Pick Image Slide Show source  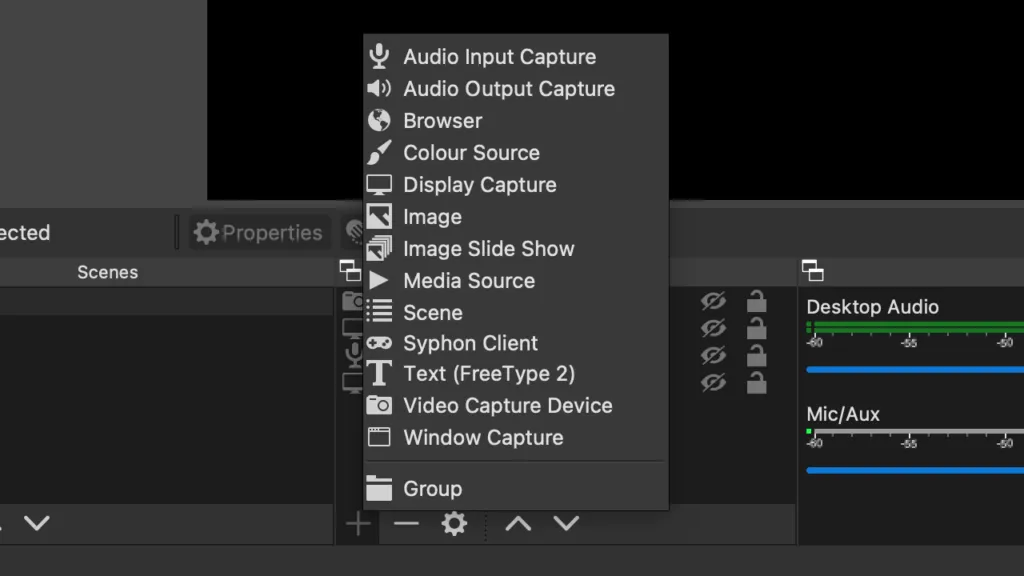coord(516,249)
